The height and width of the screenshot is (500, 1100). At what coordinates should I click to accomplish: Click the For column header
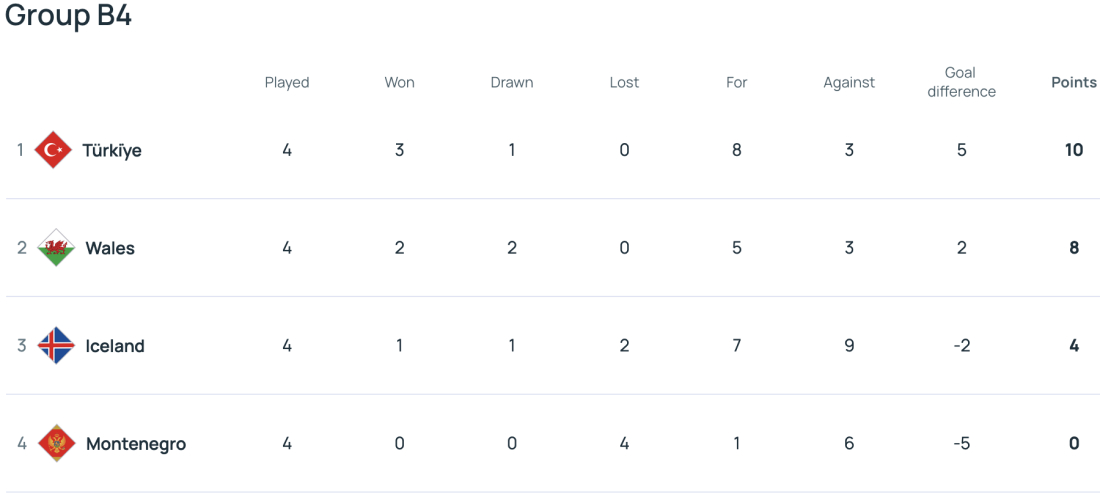tap(737, 83)
